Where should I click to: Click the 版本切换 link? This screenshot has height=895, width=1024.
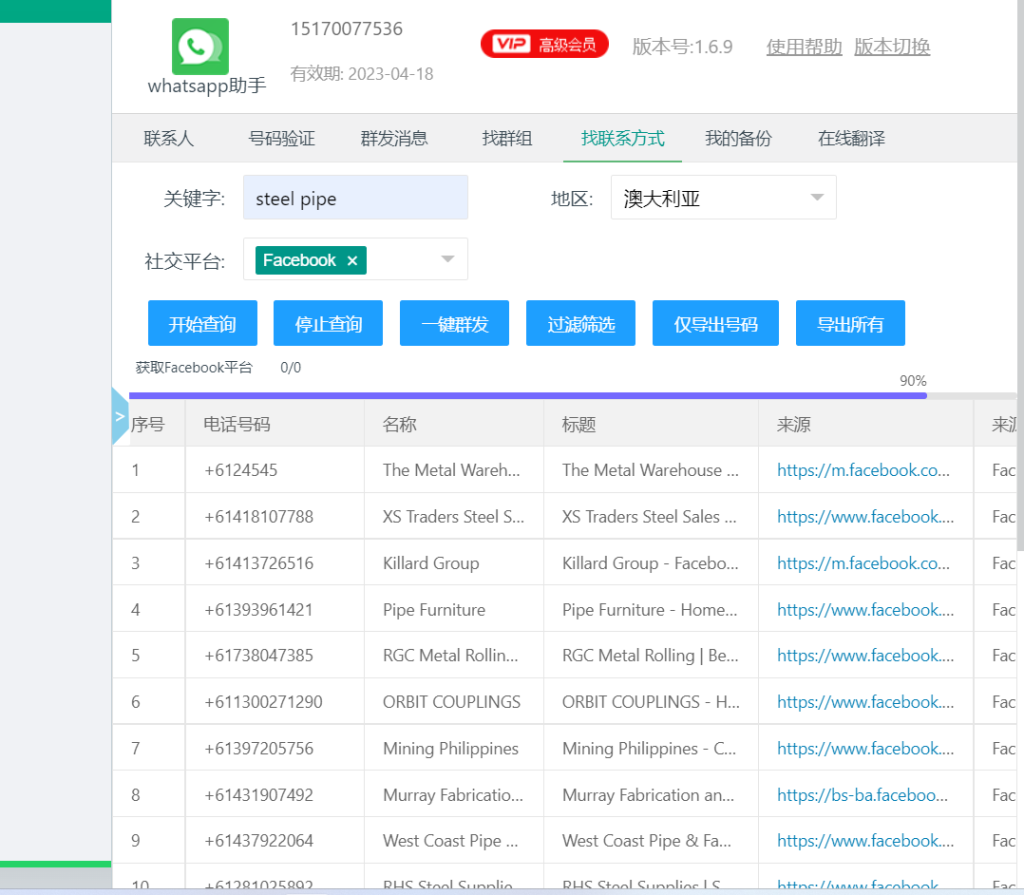coord(892,47)
